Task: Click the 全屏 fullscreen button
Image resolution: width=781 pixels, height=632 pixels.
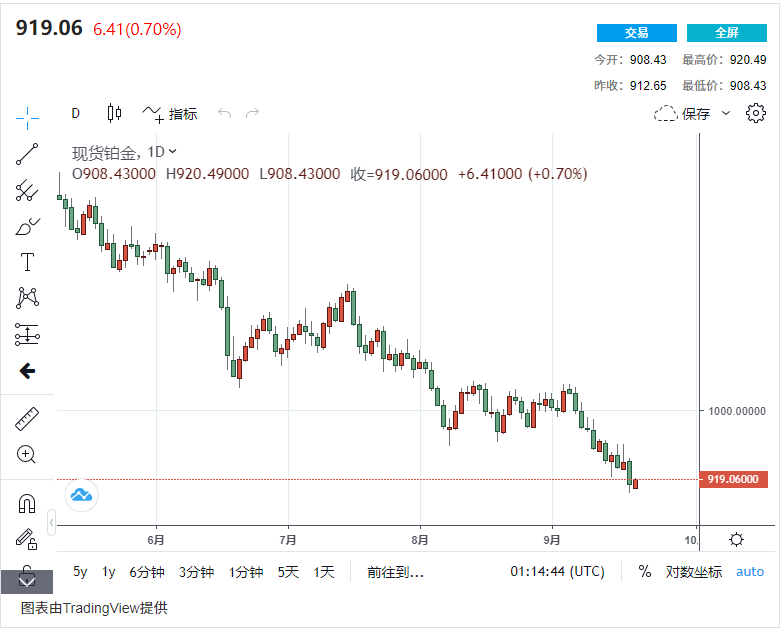Action: click(x=726, y=33)
